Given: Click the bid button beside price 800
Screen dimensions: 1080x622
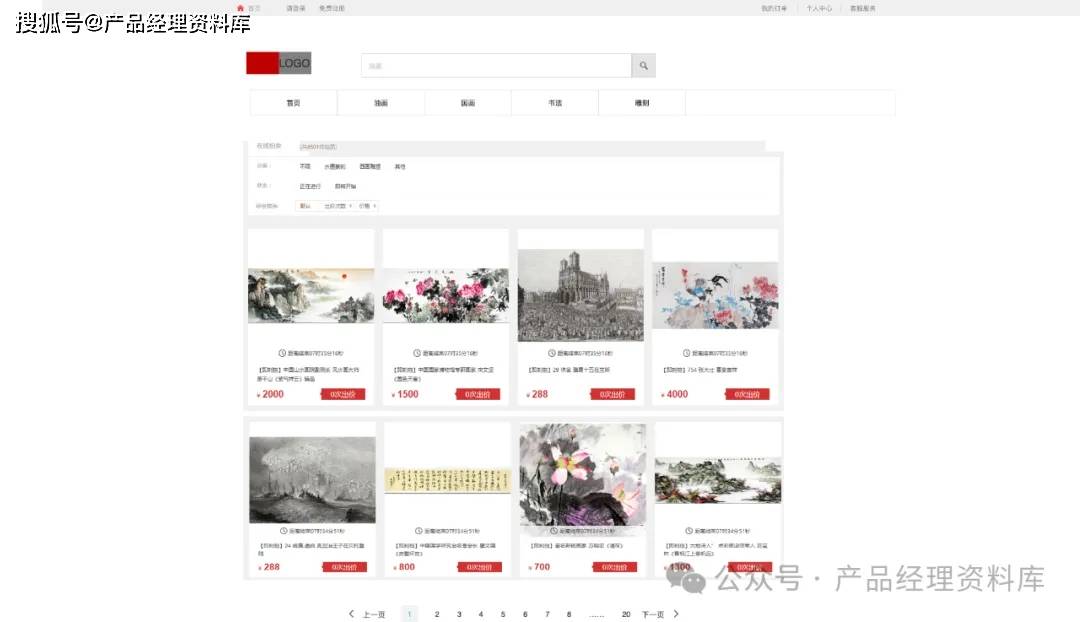Looking at the screenshot, I should pyautogui.click(x=479, y=567).
